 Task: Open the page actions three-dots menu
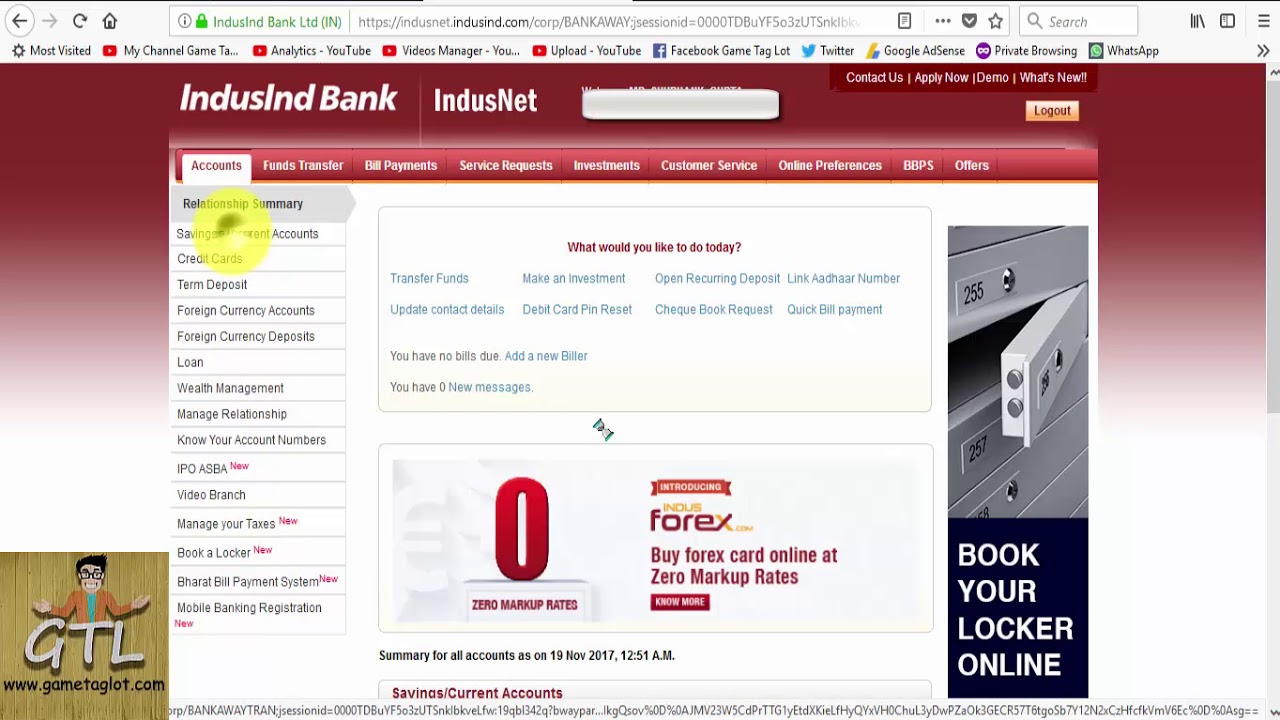[943, 21]
